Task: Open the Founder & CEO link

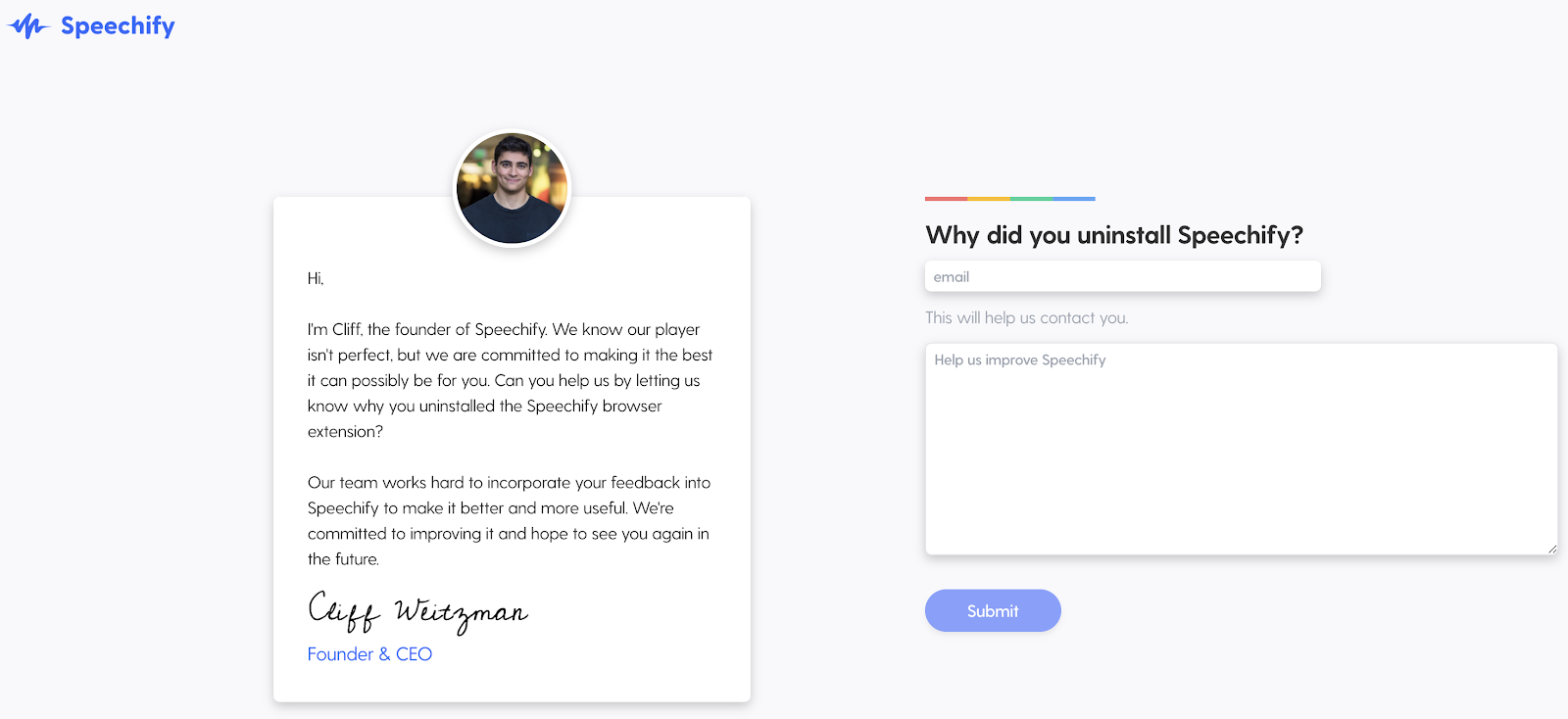Action: pos(369,653)
